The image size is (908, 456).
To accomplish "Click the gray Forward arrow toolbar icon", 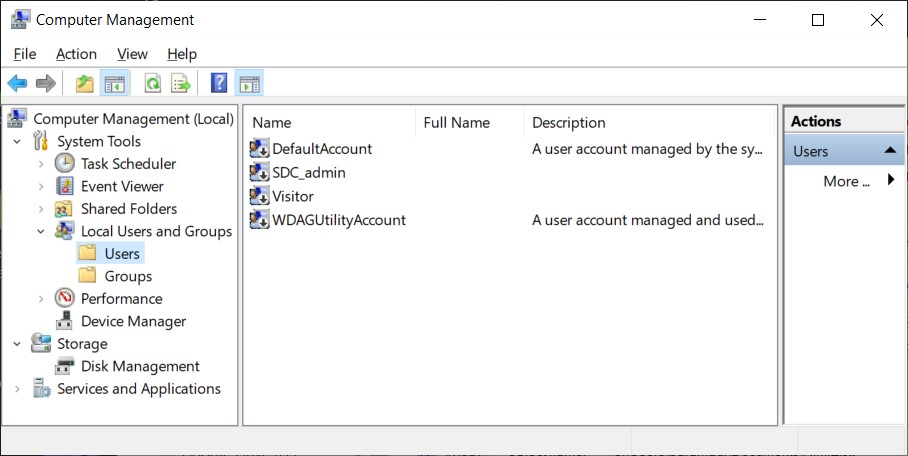I will 46,83.
